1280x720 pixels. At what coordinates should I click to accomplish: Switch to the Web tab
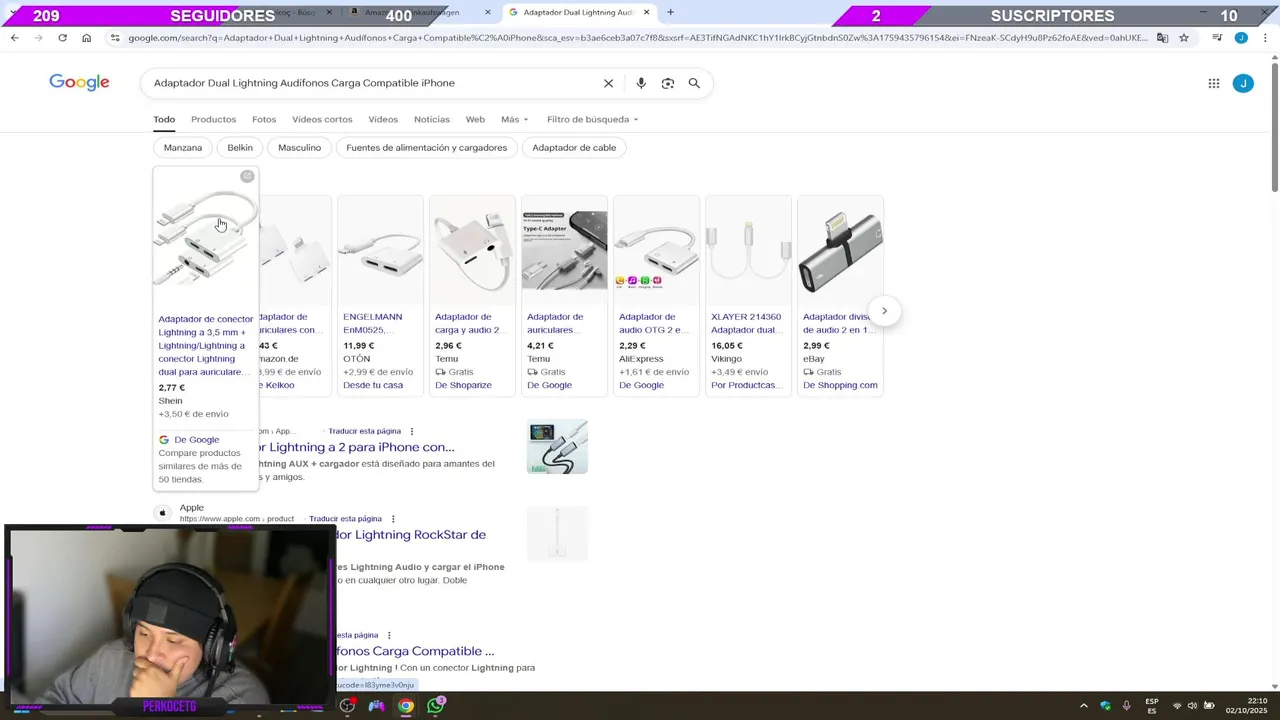click(475, 119)
